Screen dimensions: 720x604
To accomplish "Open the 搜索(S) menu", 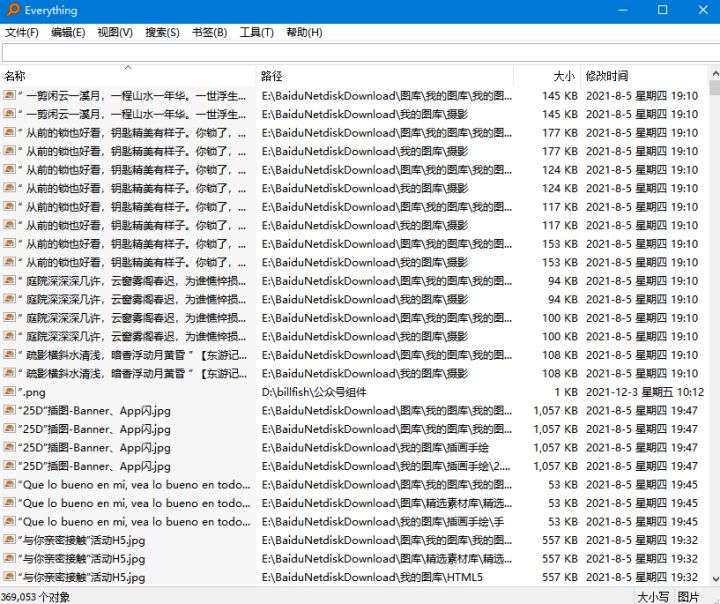I will pyautogui.click(x=162, y=32).
